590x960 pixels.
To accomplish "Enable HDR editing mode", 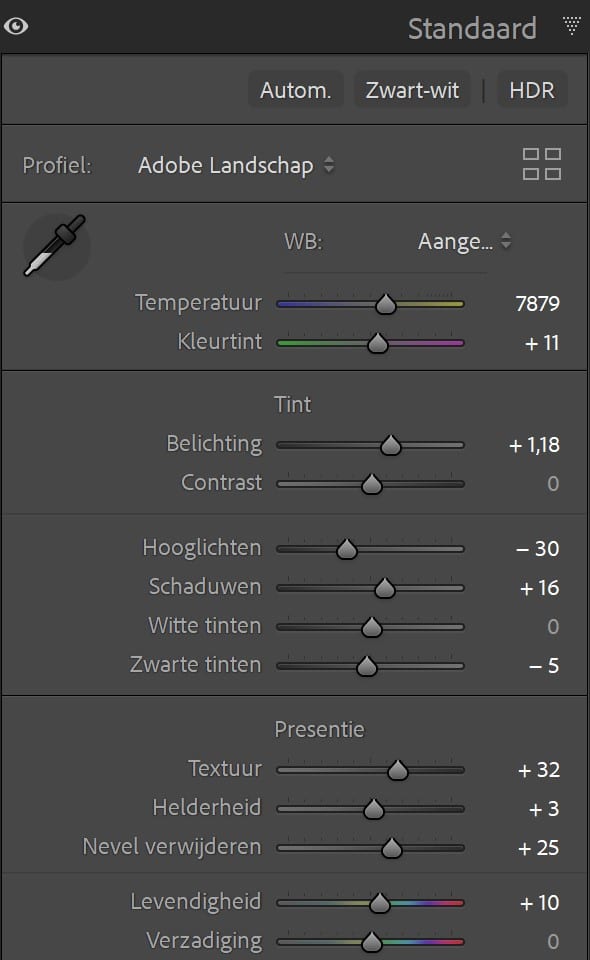I will point(532,89).
